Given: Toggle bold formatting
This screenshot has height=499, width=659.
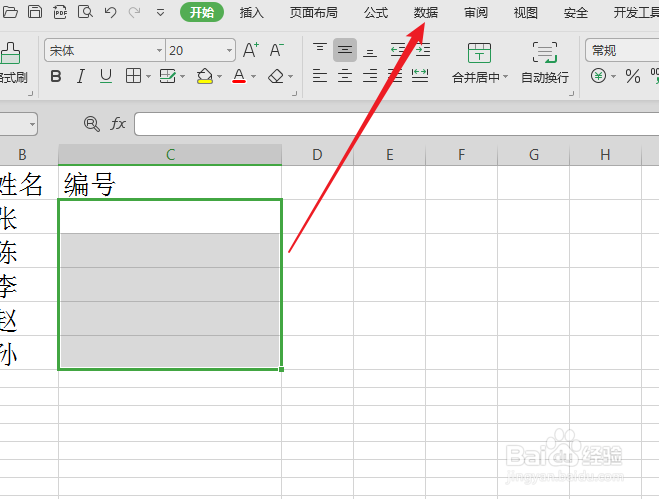Looking at the screenshot, I should (x=56, y=77).
